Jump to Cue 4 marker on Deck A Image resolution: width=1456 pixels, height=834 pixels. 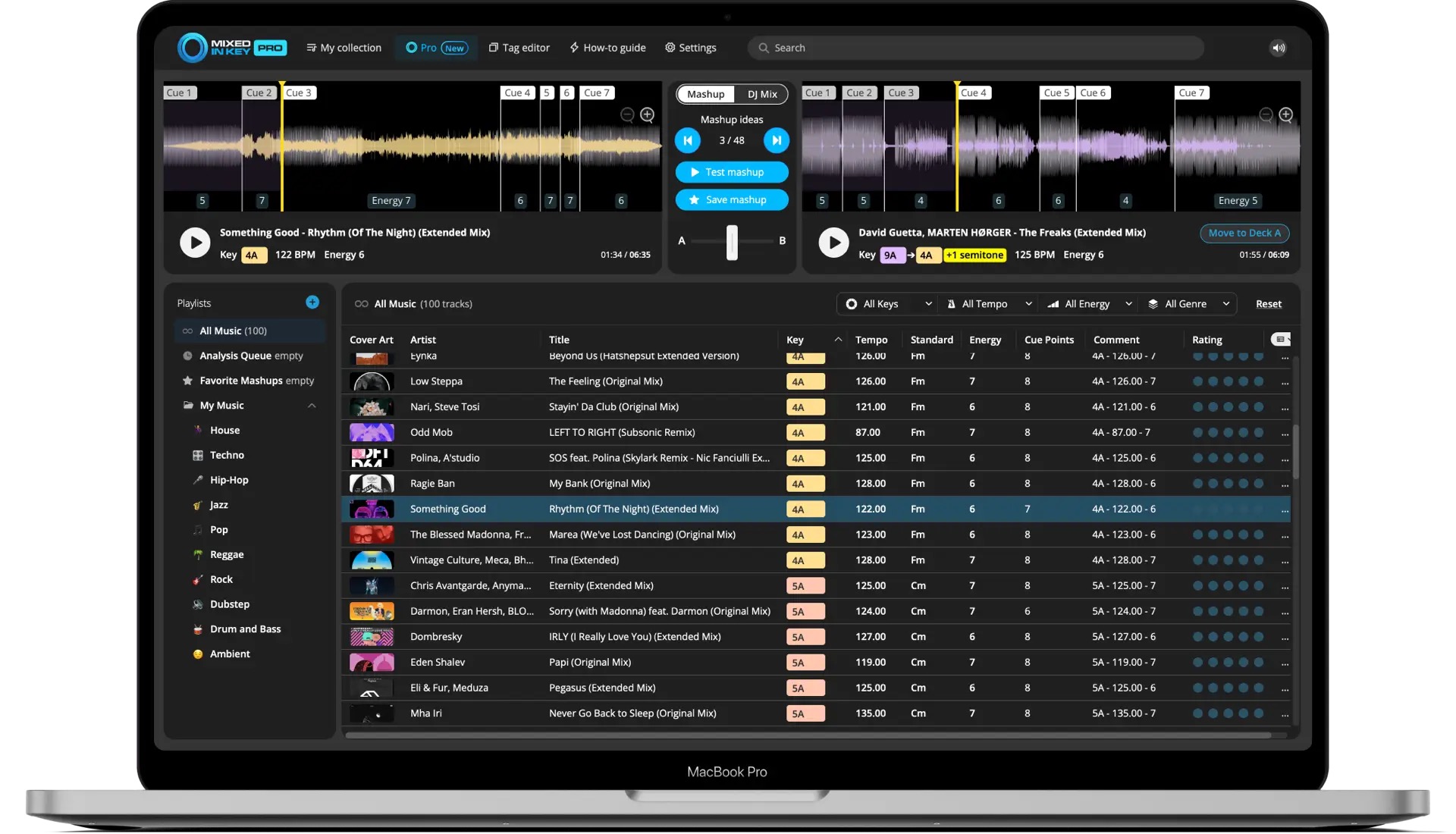tap(518, 93)
